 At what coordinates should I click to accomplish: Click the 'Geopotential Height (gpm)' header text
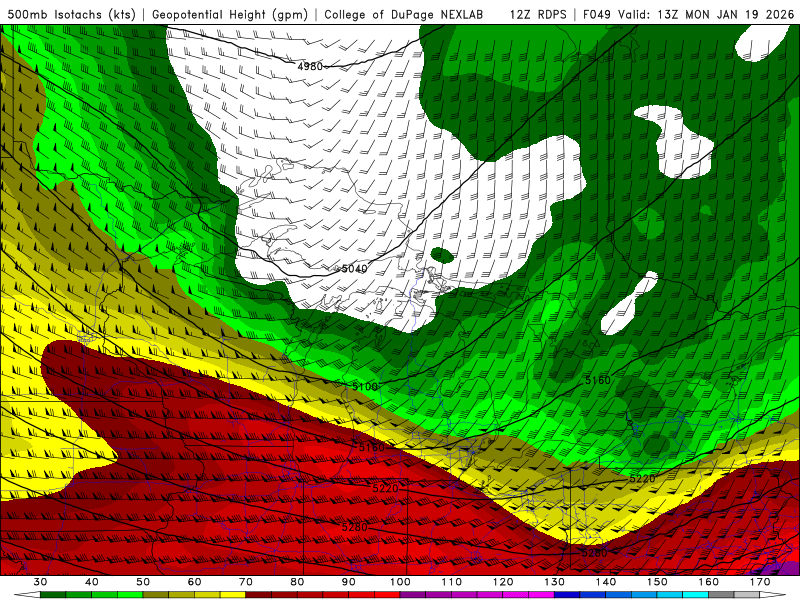(230, 14)
